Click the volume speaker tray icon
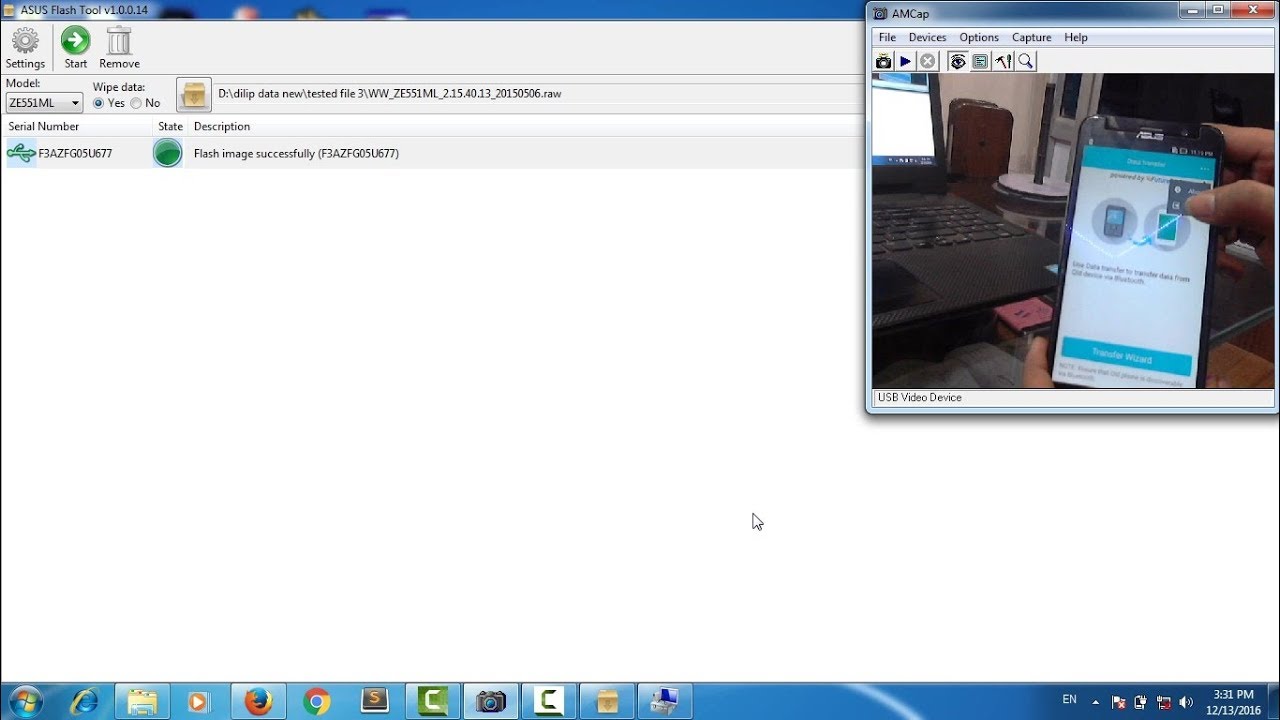1280x720 pixels. pos(1187,702)
